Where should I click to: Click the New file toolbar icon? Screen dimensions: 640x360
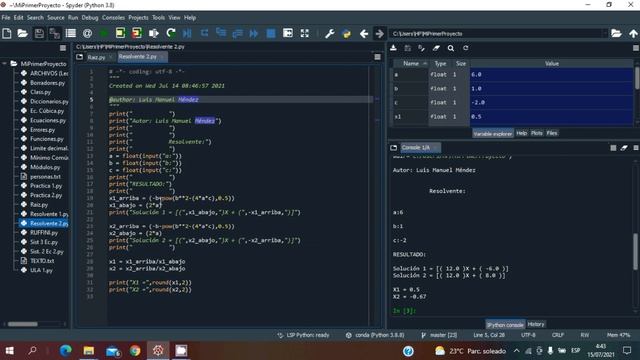[7, 33]
